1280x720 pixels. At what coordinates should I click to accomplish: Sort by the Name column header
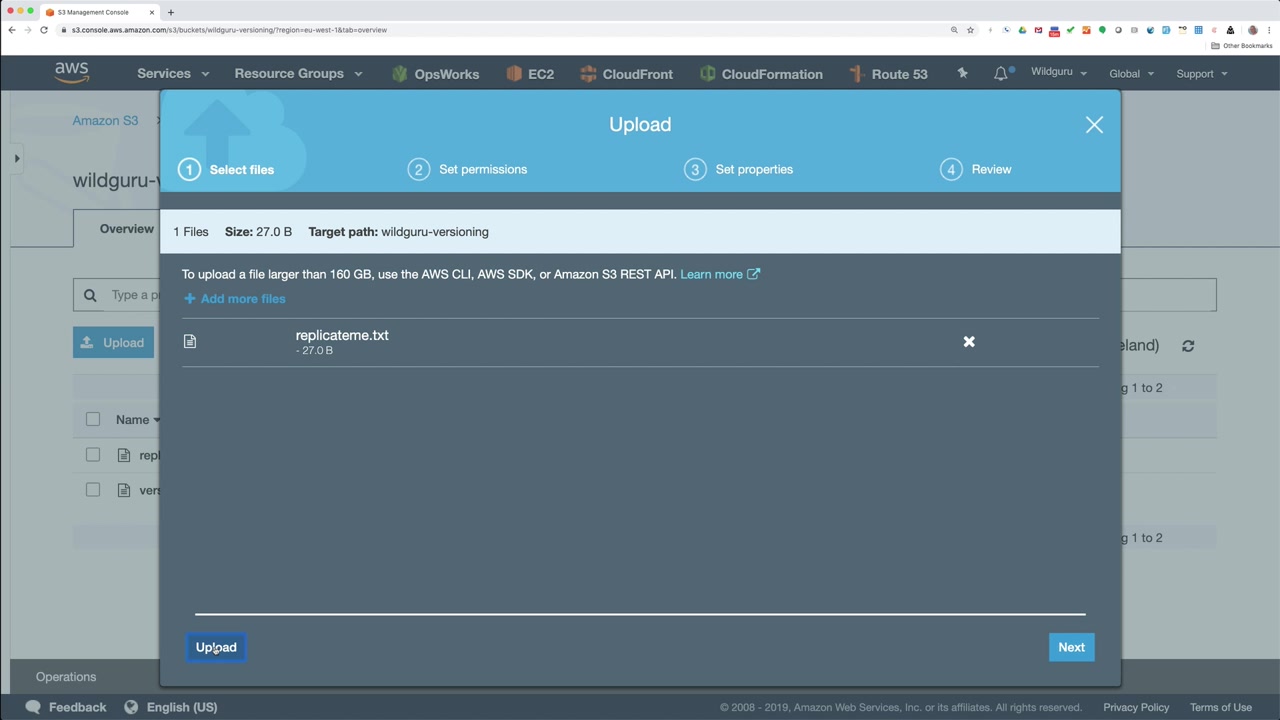138,420
